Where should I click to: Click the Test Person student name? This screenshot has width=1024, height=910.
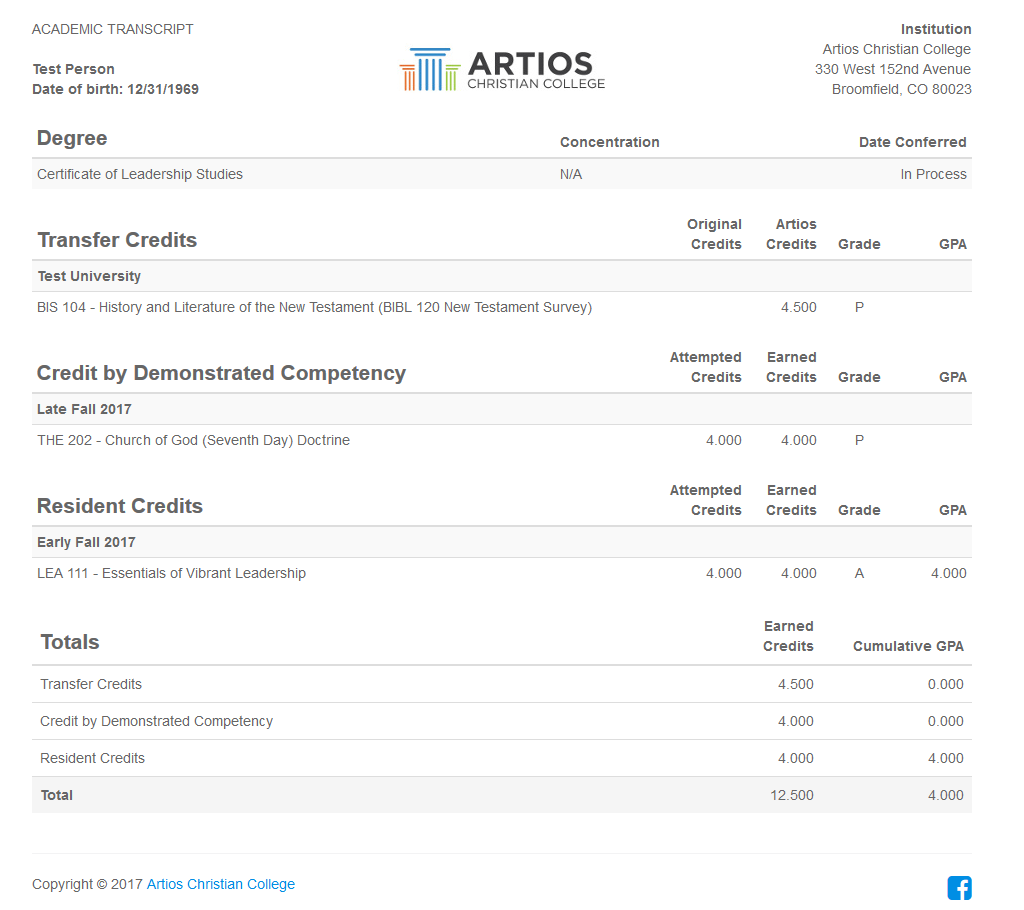tap(73, 69)
